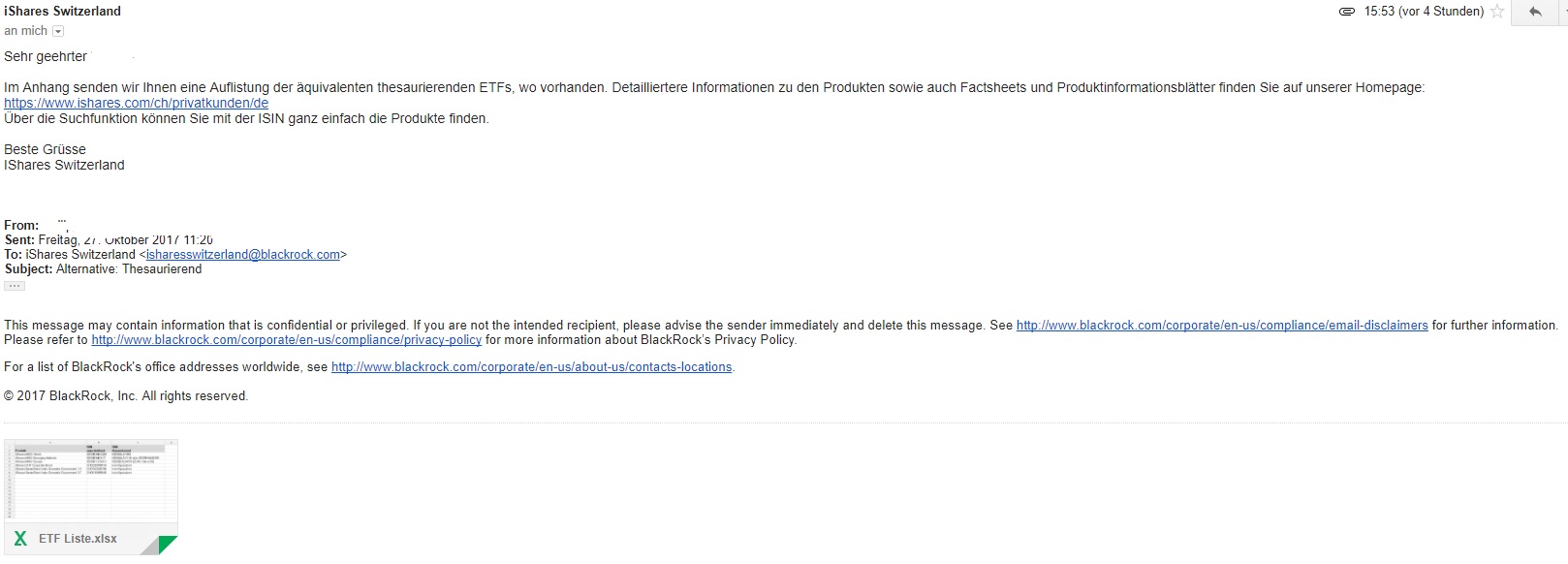Show trimmed content with the ellipsis button
1568x564 pixels.
tap(15, 286)
